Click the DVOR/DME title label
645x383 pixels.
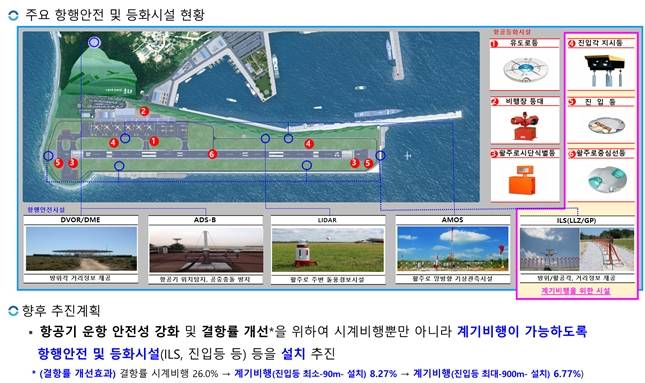point(80,220)
